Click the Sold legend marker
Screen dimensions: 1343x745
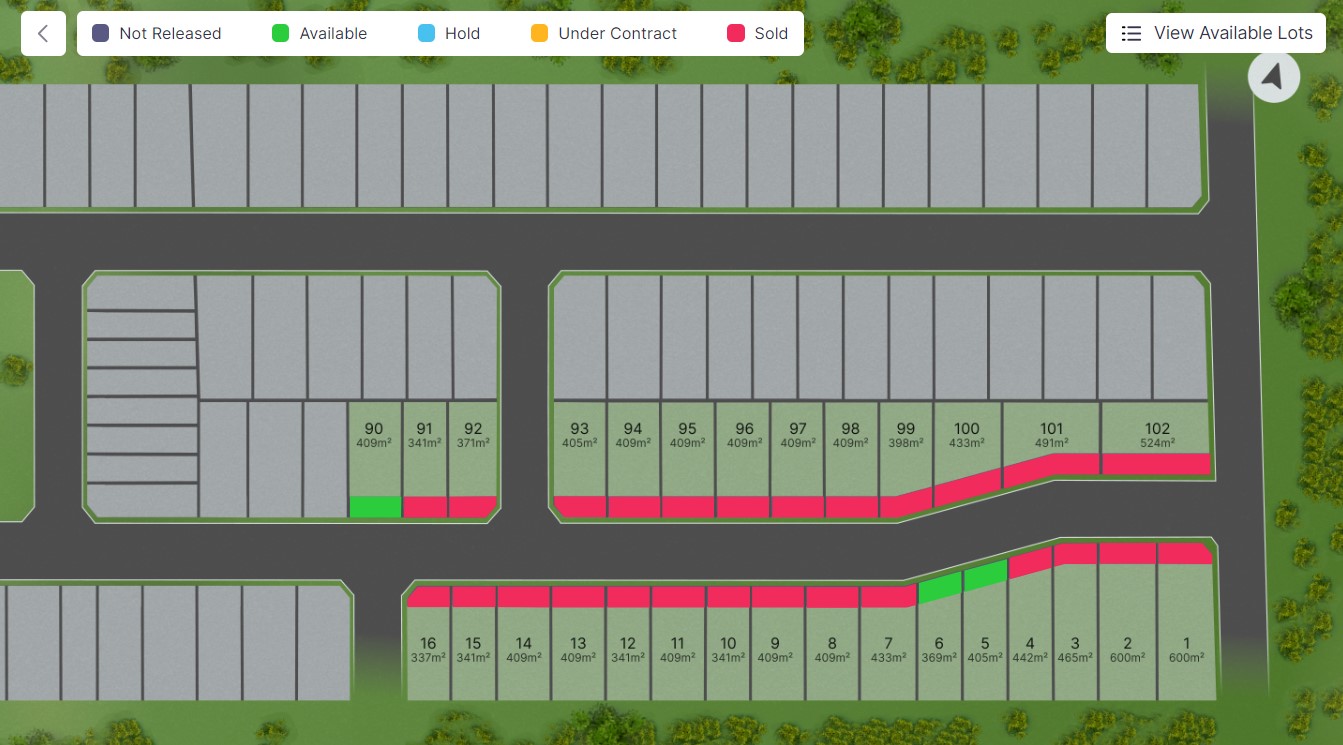737,33
